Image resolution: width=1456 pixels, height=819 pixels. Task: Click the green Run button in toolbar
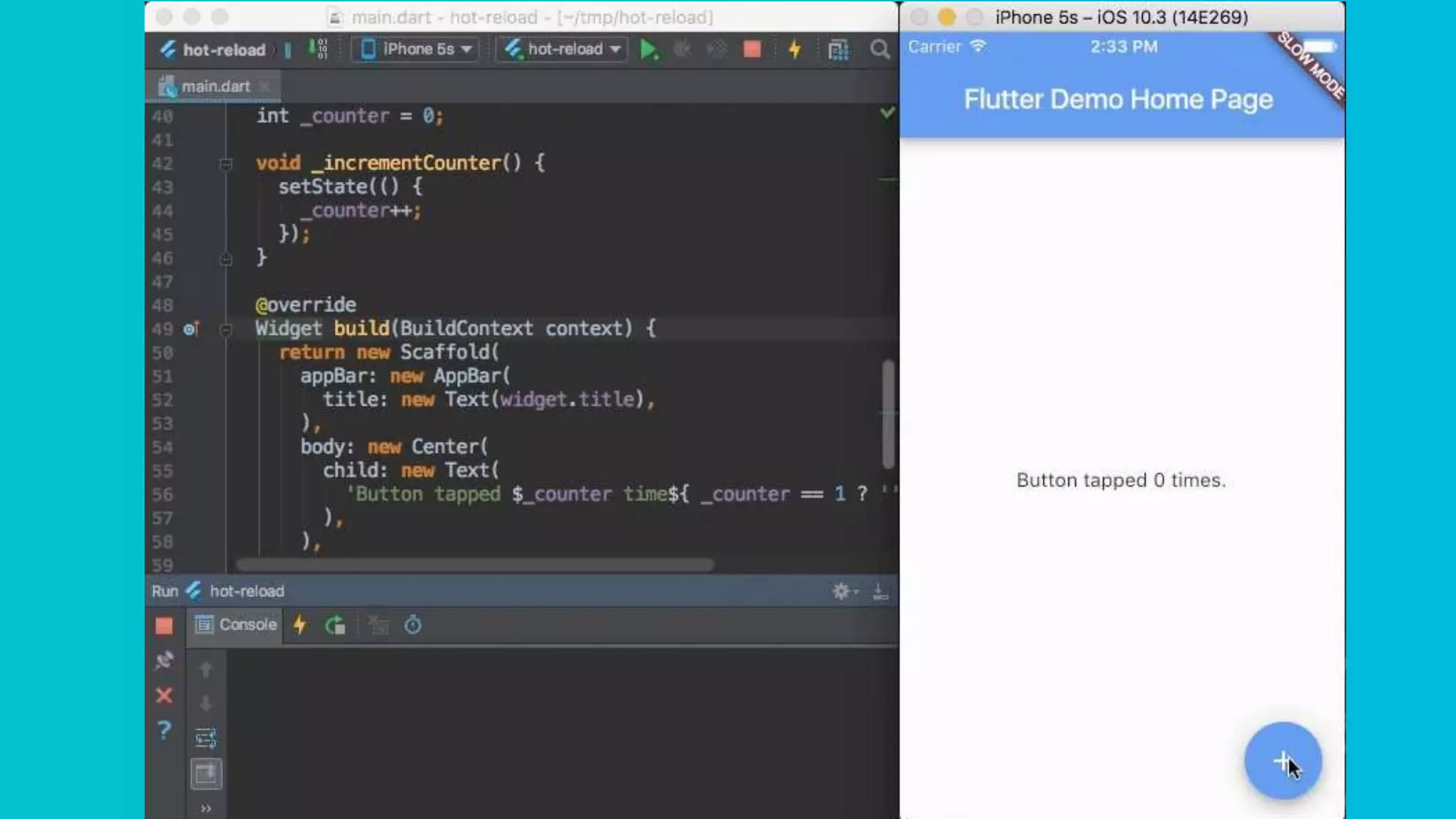(x=648, y=50)
